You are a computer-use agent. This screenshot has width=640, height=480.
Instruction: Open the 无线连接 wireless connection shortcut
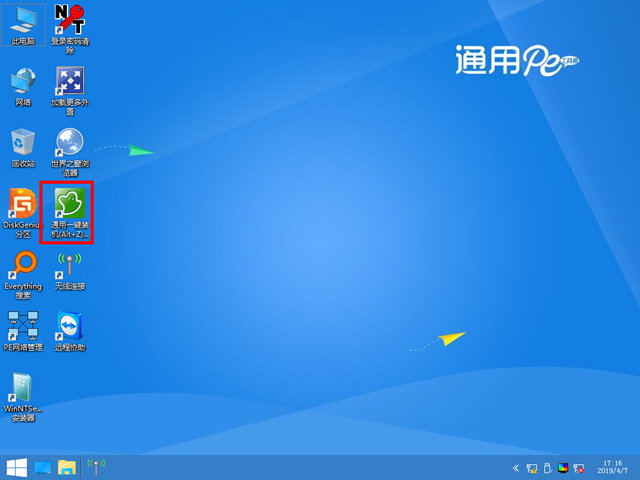point(69,266)
